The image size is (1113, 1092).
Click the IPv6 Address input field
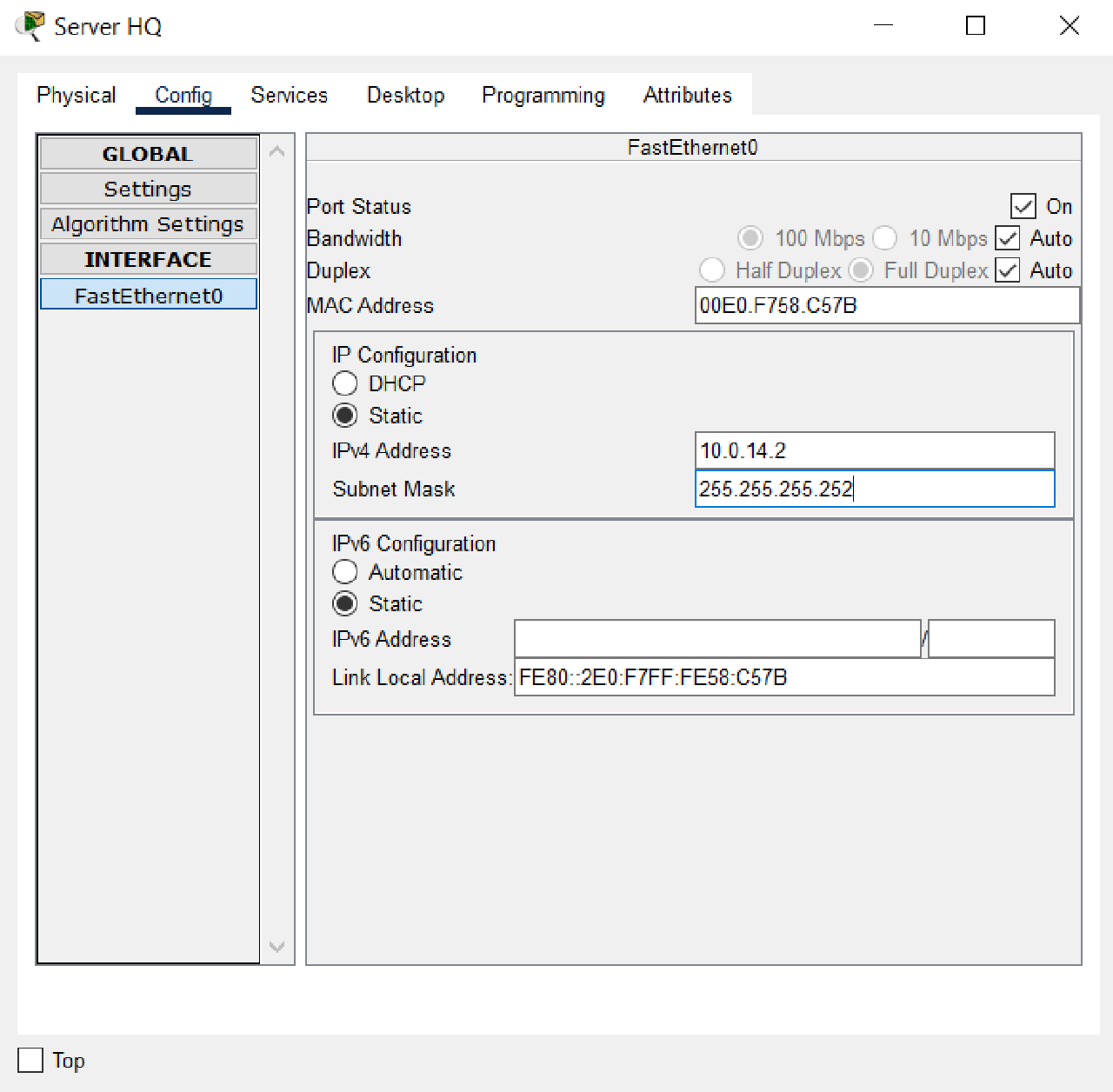(x=717, y=639)
